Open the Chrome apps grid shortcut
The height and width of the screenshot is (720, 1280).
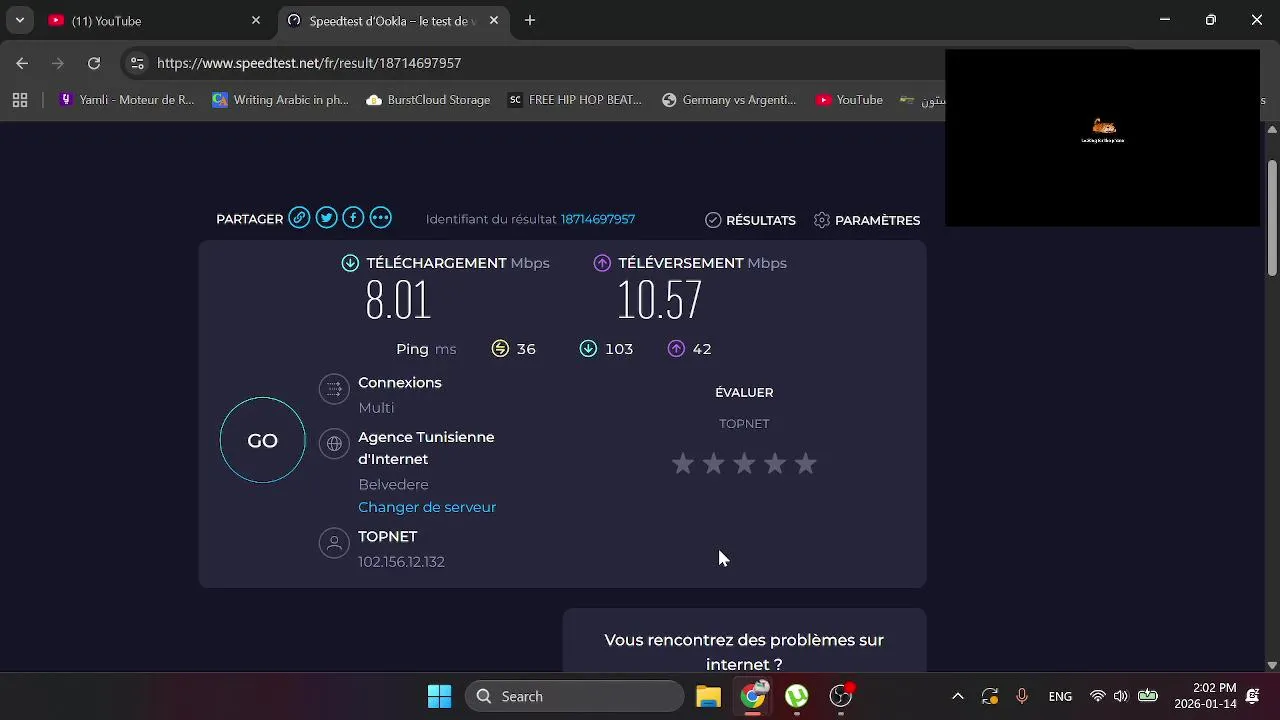click(x=20, y=100)
